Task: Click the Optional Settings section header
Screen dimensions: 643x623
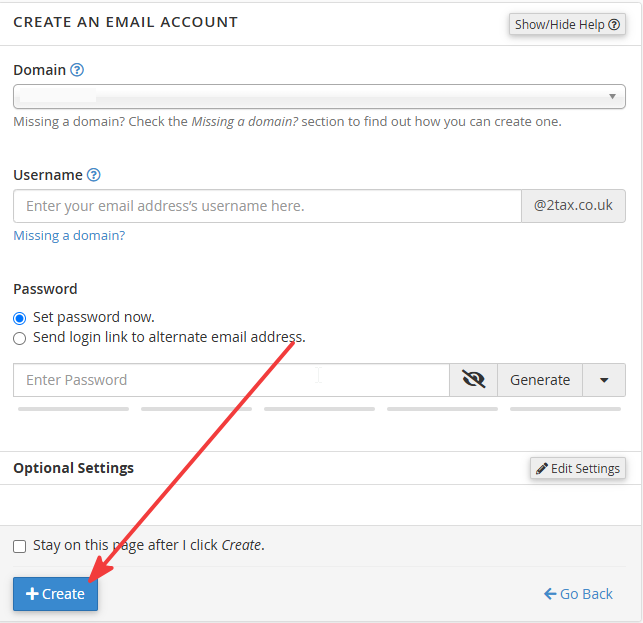Action: tap(73, 468)
